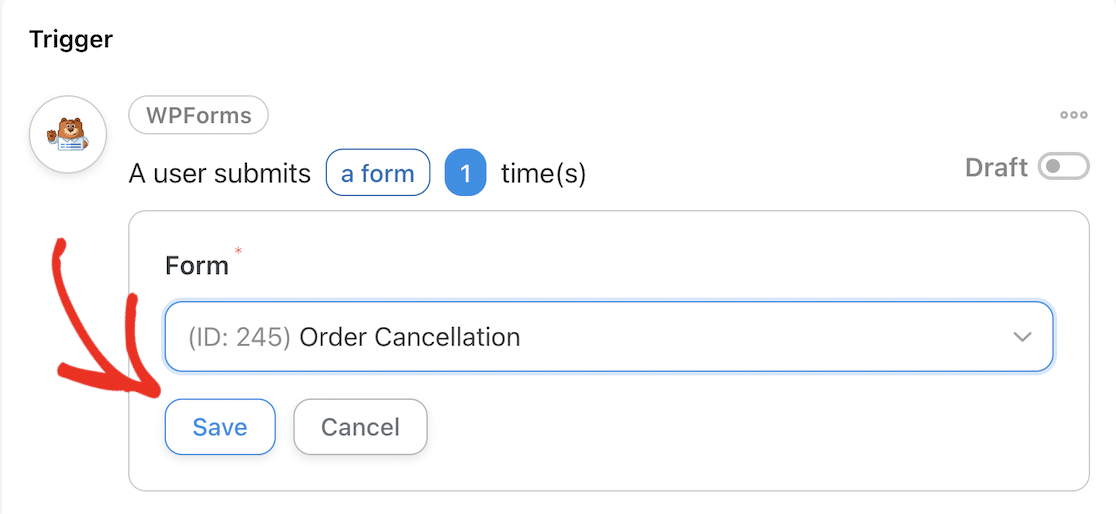Click the Trigger section heading
1116x514 pixels.
(x=71, y=40)
